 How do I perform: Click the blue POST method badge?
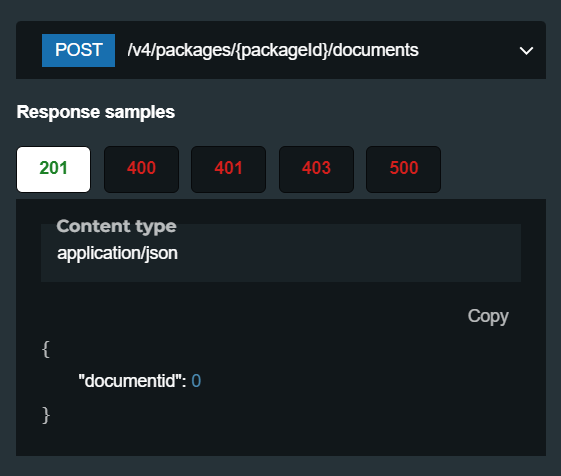click(x=78, y=50)
